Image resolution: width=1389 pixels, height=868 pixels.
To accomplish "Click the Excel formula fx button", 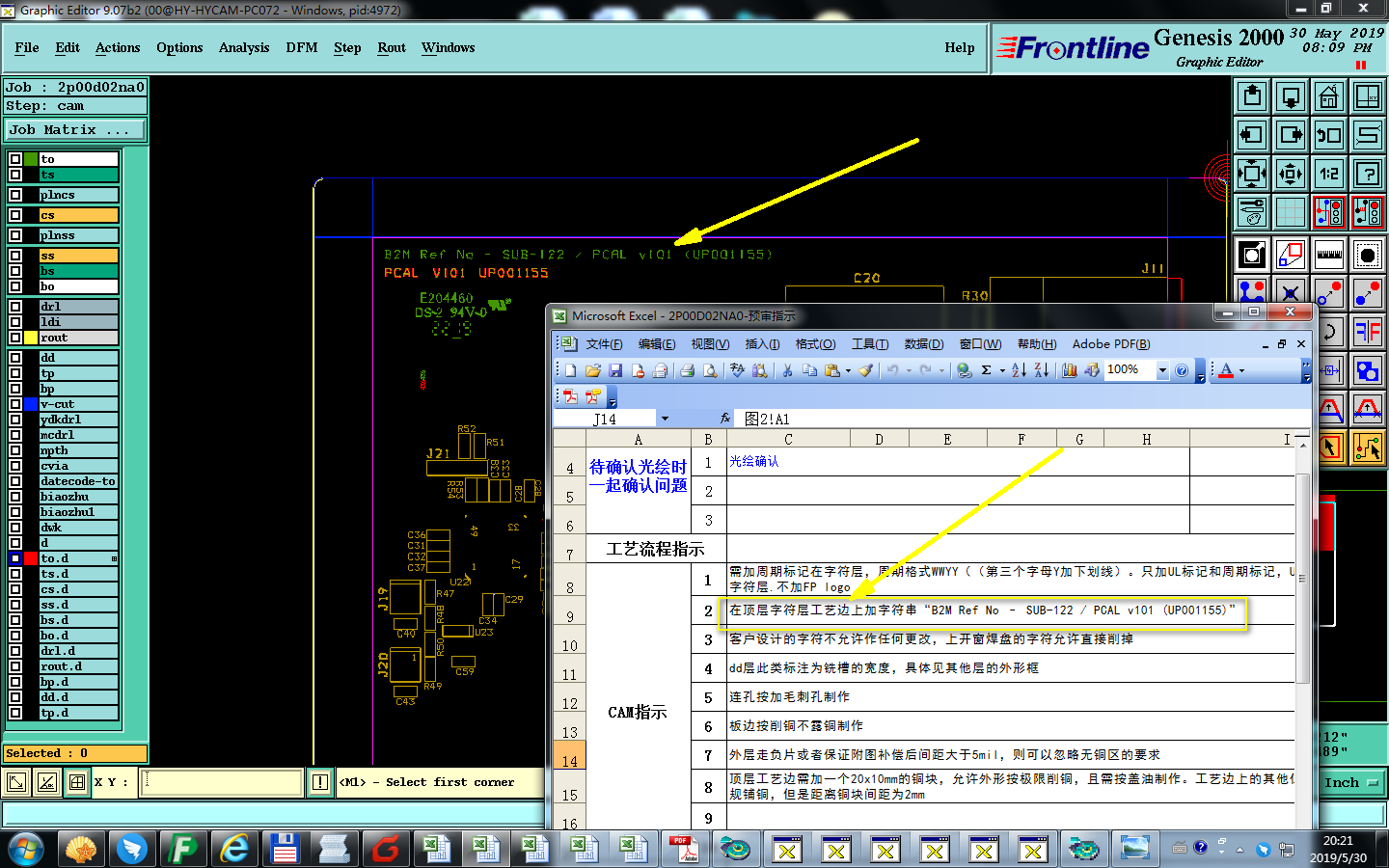I will [725, 419].
